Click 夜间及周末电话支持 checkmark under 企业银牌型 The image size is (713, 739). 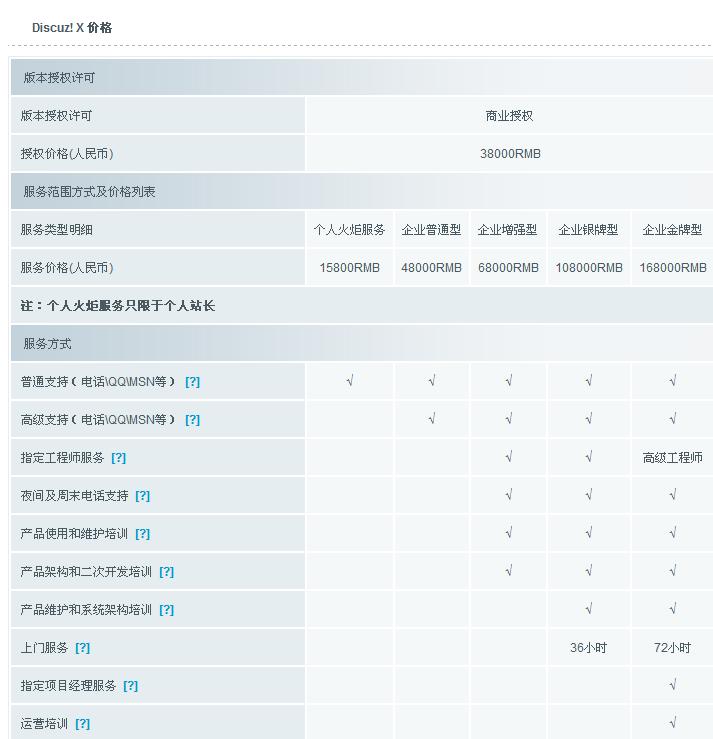coord(588,495)
